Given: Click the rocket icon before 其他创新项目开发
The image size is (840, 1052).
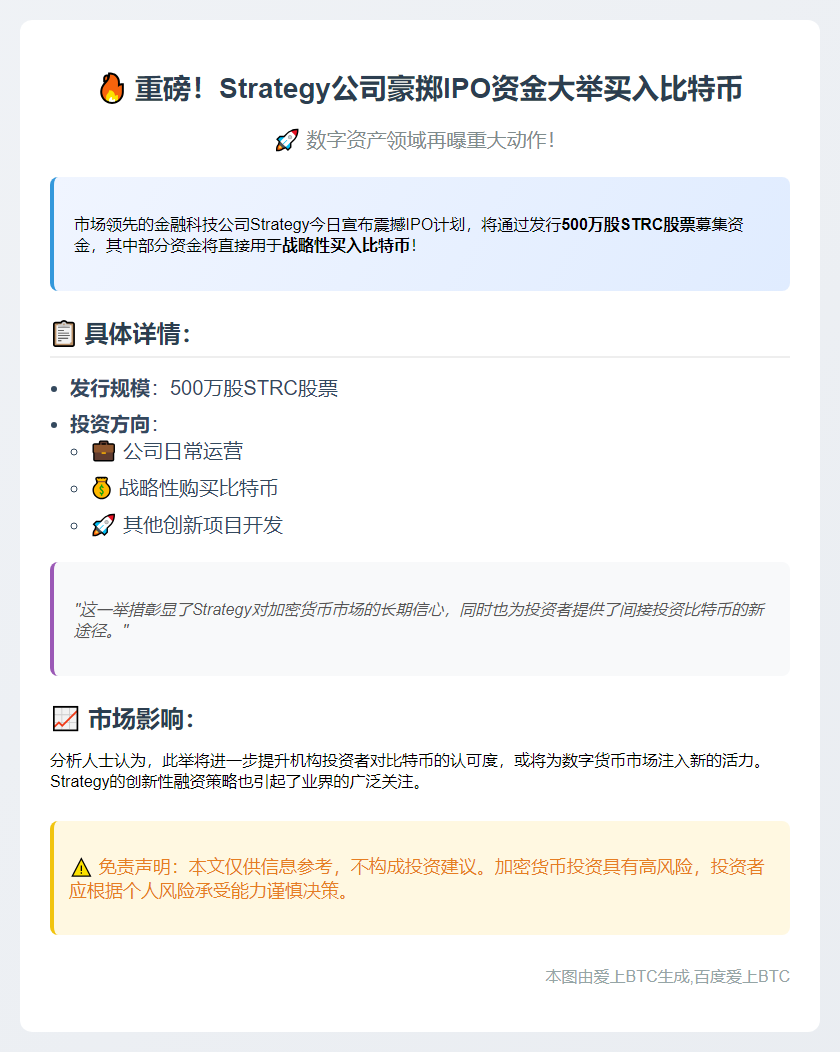Looking at the screenshot, I should (x=103, y=526).
